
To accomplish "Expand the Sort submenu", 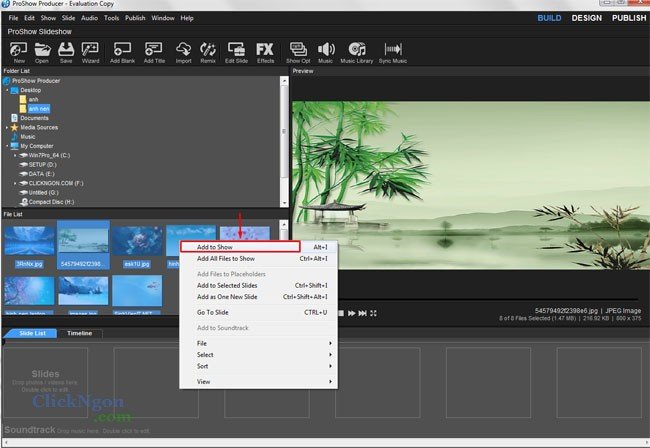I will [259, 366].
